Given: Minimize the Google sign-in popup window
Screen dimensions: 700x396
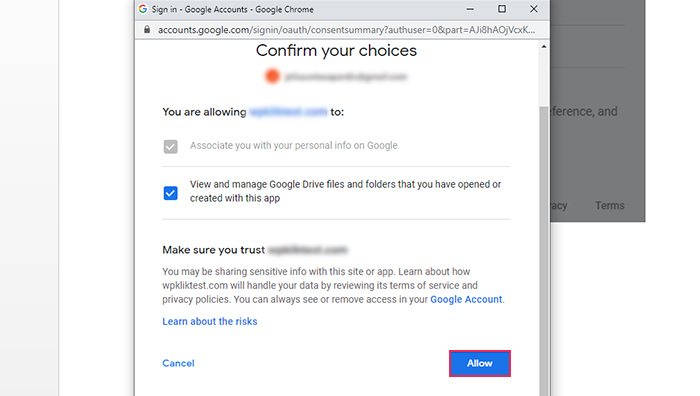Looking at the screenshot, I should pyautogui.click(x=470, y=9).
